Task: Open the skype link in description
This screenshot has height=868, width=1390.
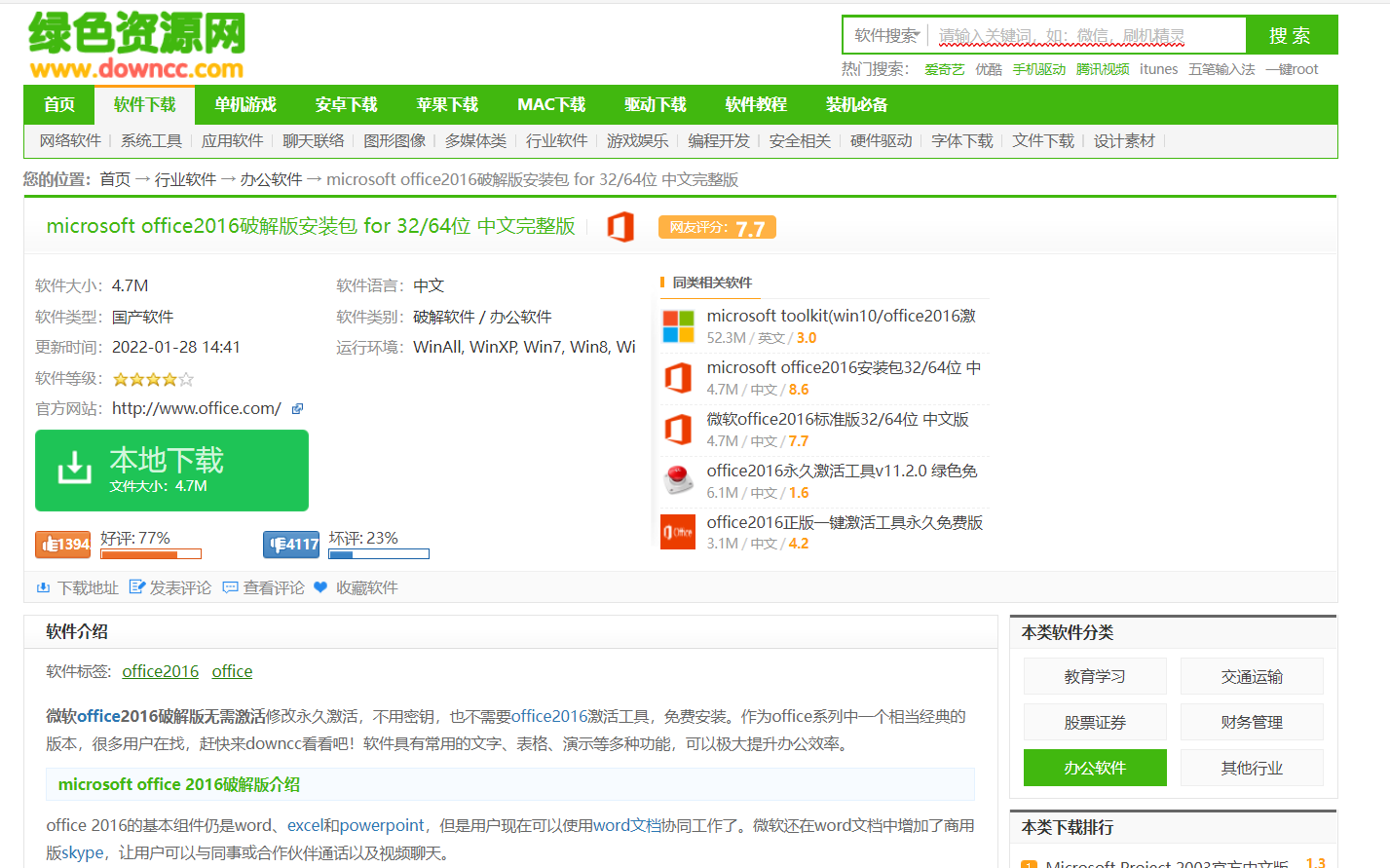Action: pyautogui.click(x=83, y=852)
